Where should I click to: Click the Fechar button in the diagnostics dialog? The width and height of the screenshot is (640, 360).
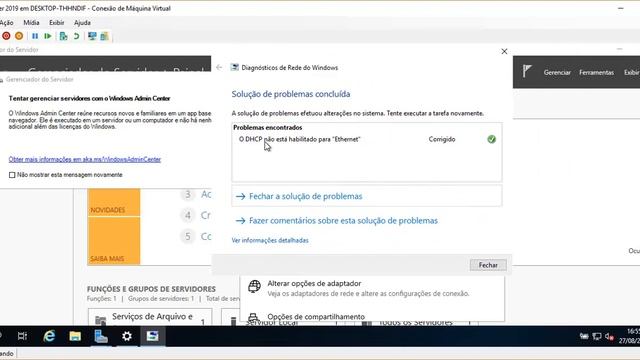488,265
